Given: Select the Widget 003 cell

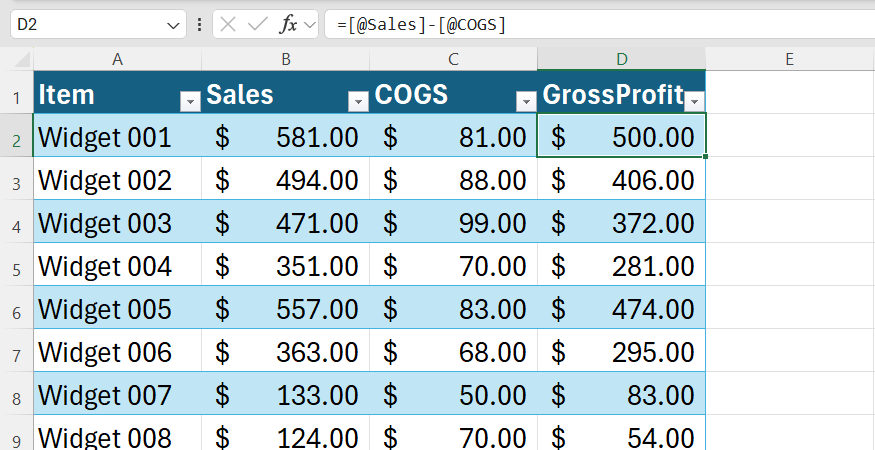Looking at the screenshot, I should [x=117, y=222].
